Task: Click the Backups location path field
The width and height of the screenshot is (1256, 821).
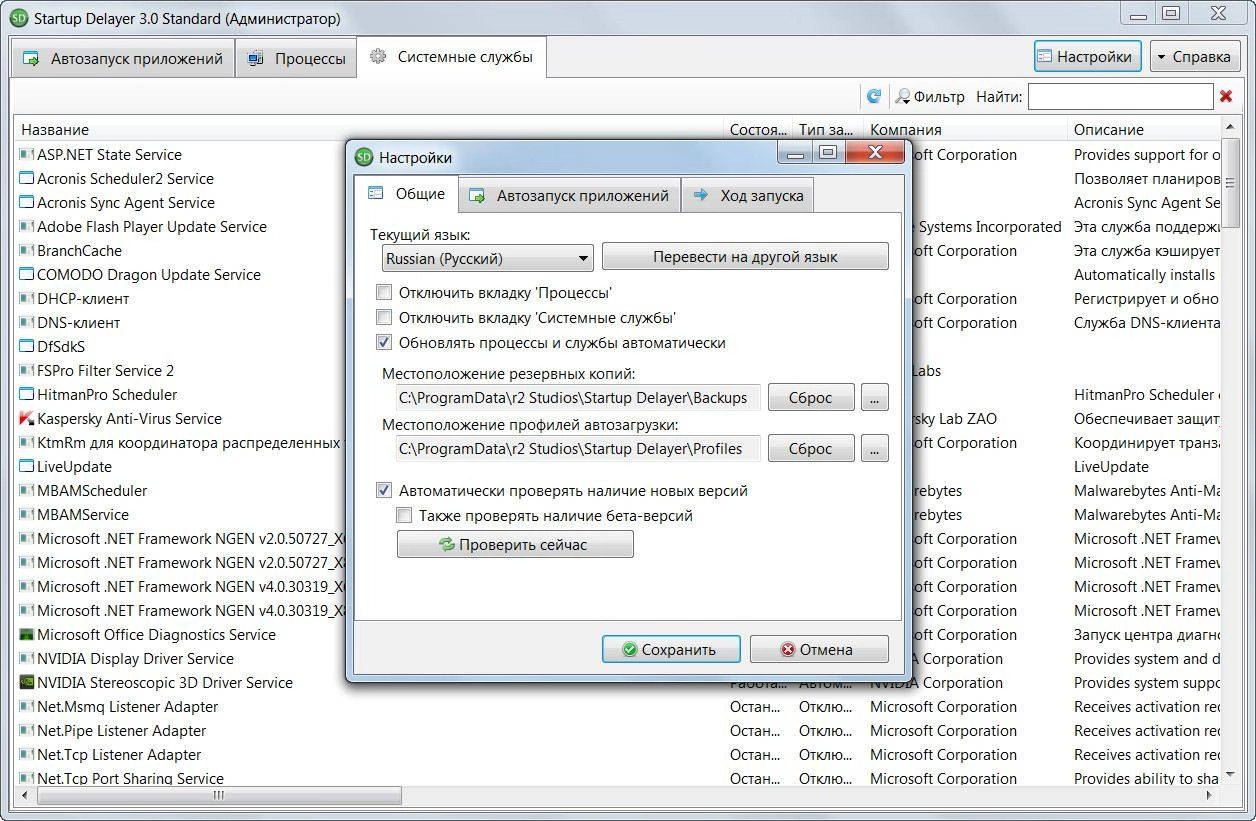Action: pyautogui.click(x=578, y=397)
